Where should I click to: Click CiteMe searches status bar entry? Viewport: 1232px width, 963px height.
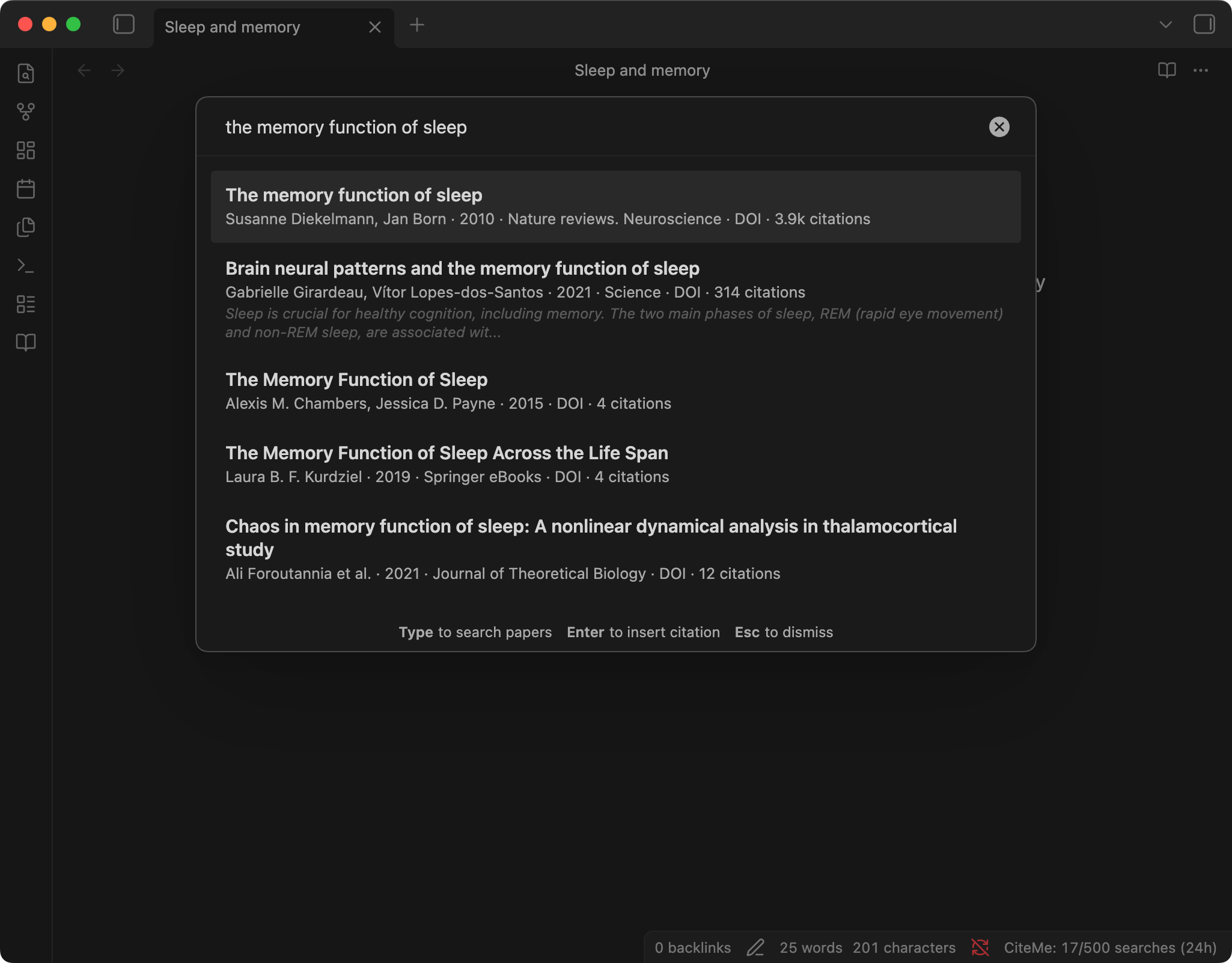point(1110,948)
